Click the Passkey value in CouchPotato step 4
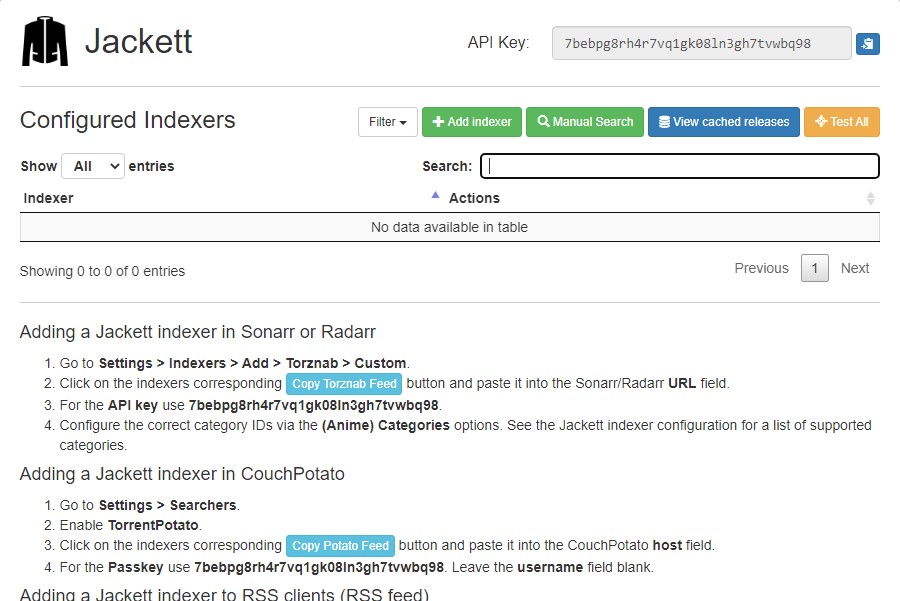This screenshot has height=601, width=900. (x=319, y=567)
